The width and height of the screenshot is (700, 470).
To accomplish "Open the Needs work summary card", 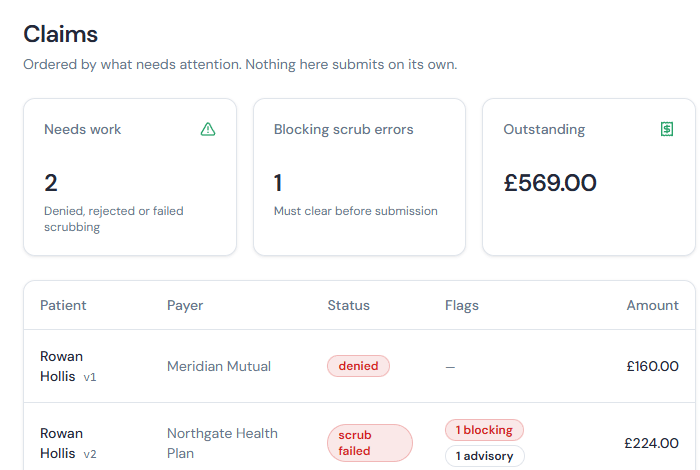I will [x=130, y=177].
